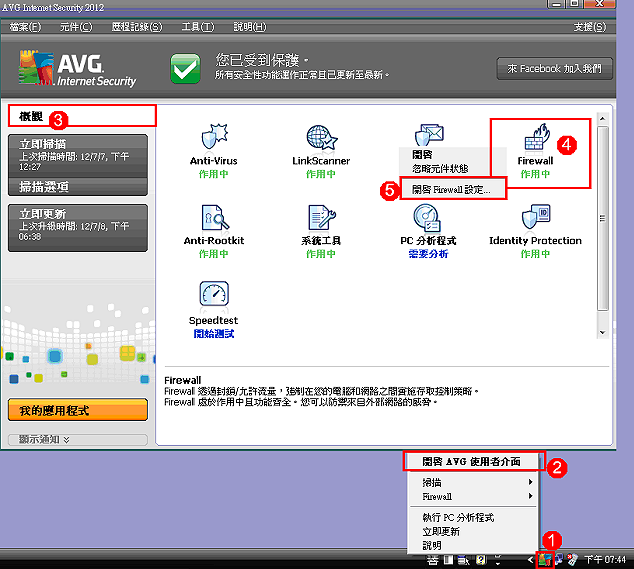634x569 pixels.
Task: Click the Firewall brick wall icon
Action: [537, 137]
